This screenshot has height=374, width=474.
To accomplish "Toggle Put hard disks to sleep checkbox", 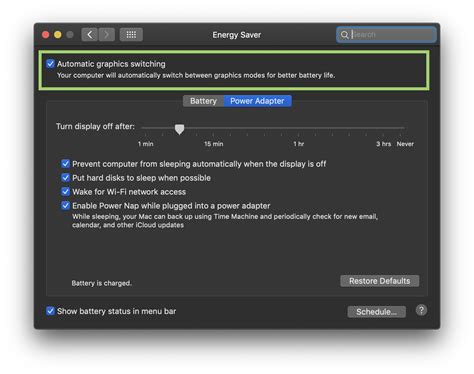I will (x=65, y=178).
